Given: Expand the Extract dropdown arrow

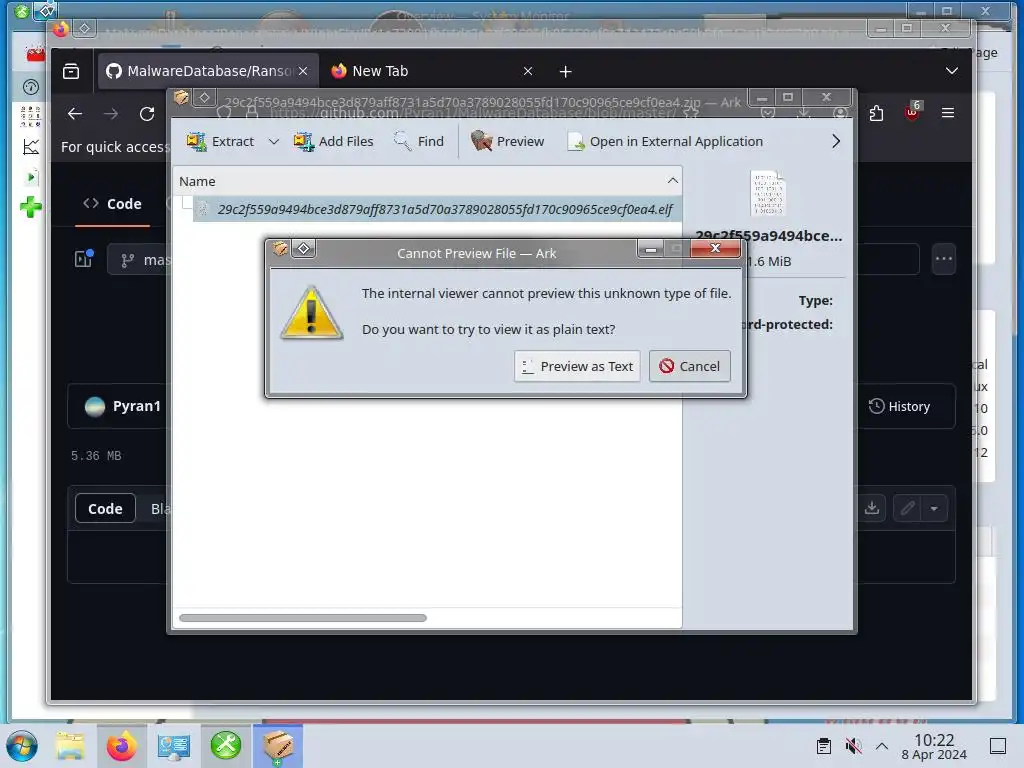Looking at the screenshot, I should pos(274,141).
